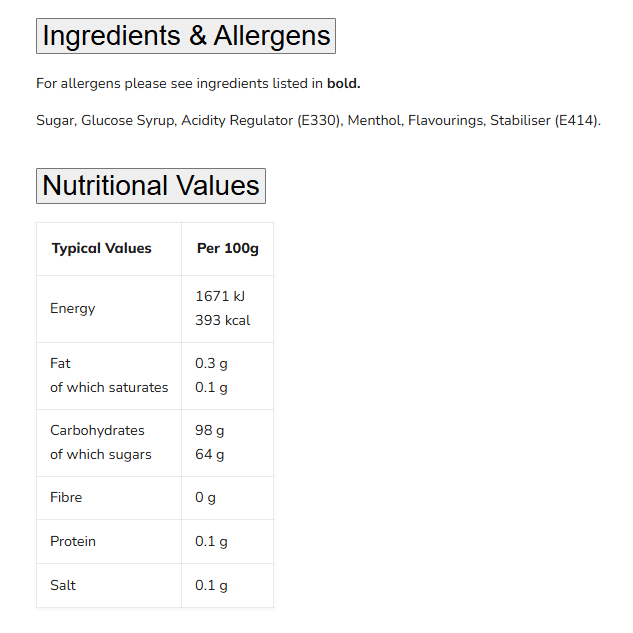
Task: Click the Fat row label
Action: 61,363
